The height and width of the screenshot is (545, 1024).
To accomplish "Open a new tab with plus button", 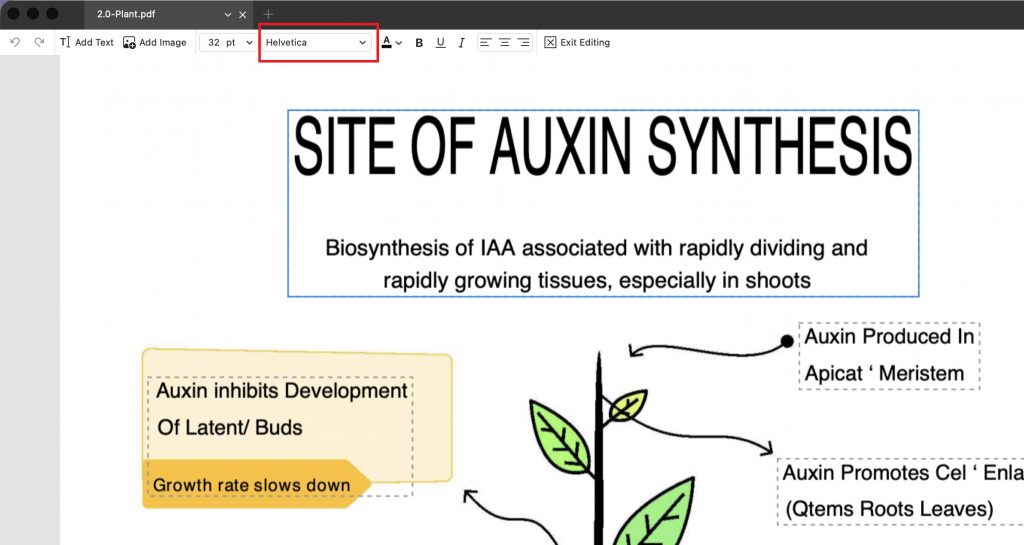I will 268,14.
